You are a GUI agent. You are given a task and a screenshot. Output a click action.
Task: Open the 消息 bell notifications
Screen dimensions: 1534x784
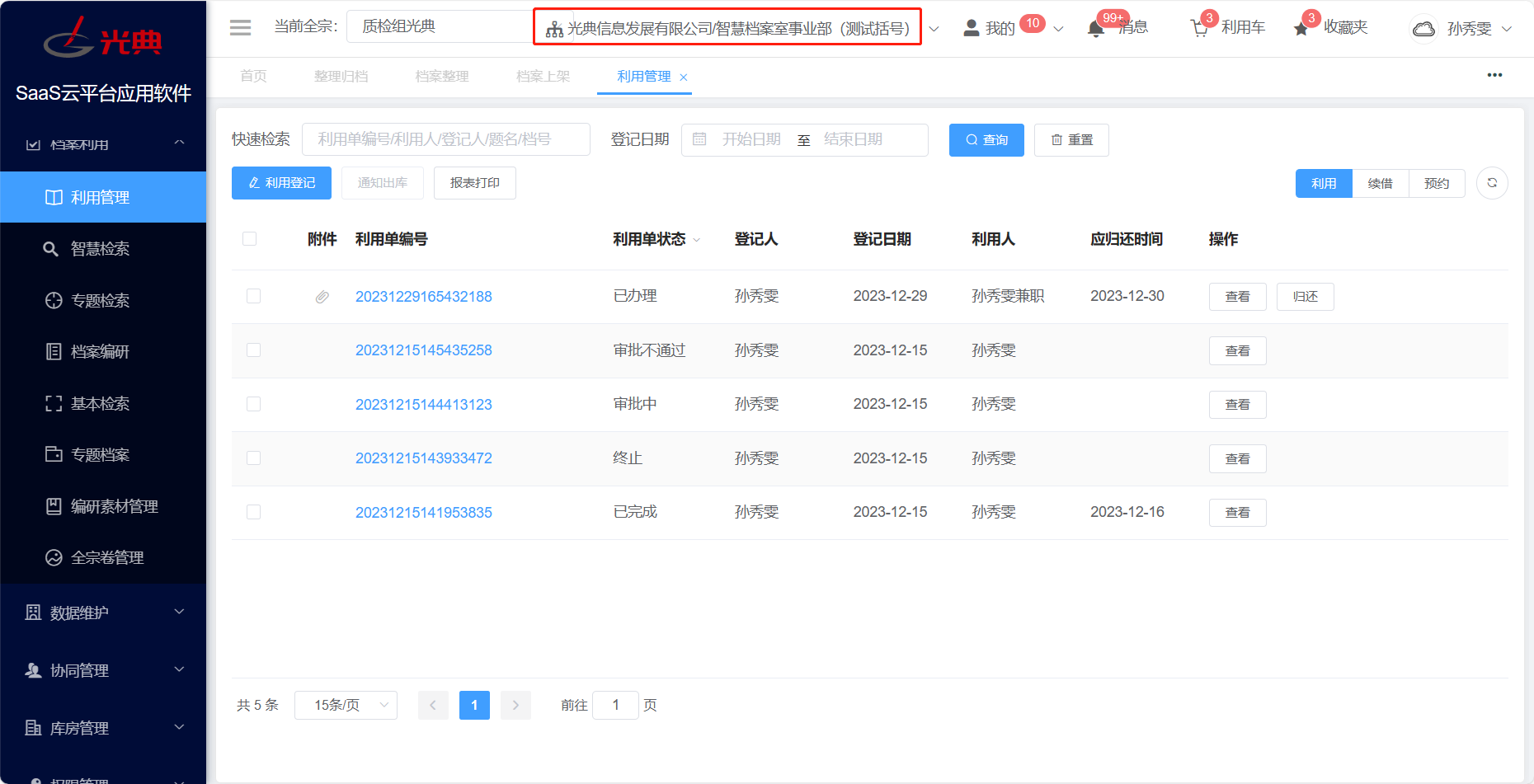click(x=1095, y=29)
